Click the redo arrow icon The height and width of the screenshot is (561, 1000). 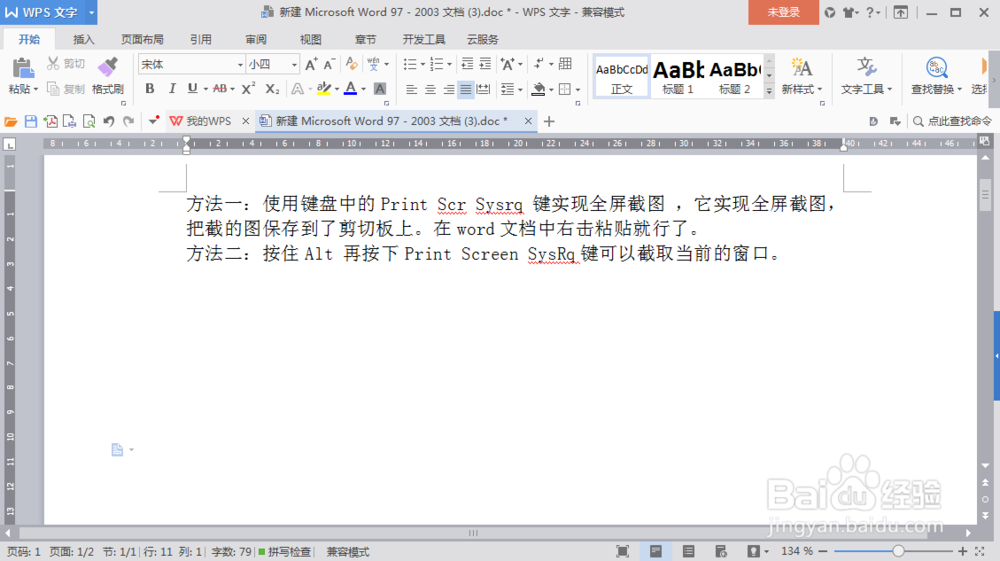point(129,121)
